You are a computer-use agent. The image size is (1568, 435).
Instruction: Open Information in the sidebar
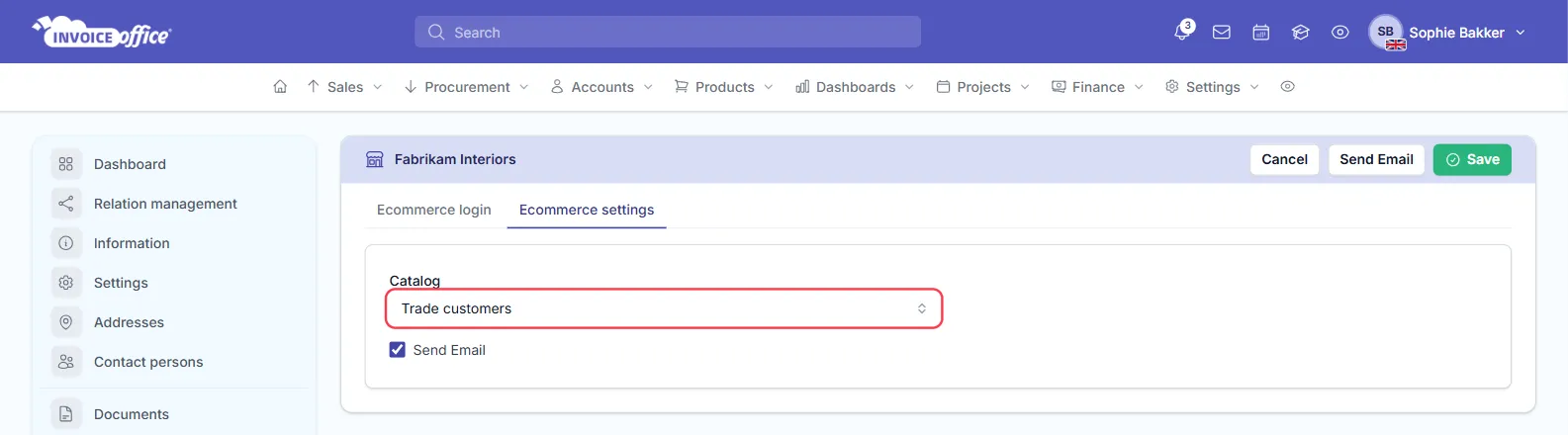(x=132, y=243)
